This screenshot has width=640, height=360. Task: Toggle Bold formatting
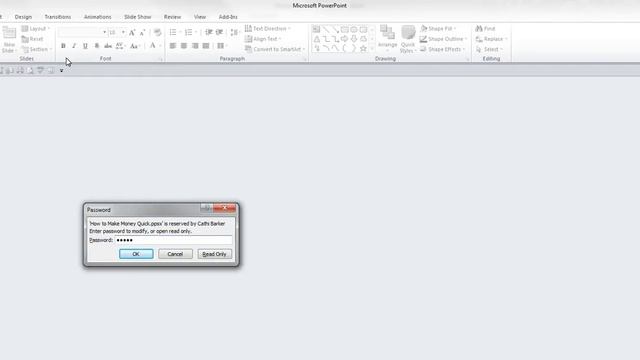pos(63,46)
